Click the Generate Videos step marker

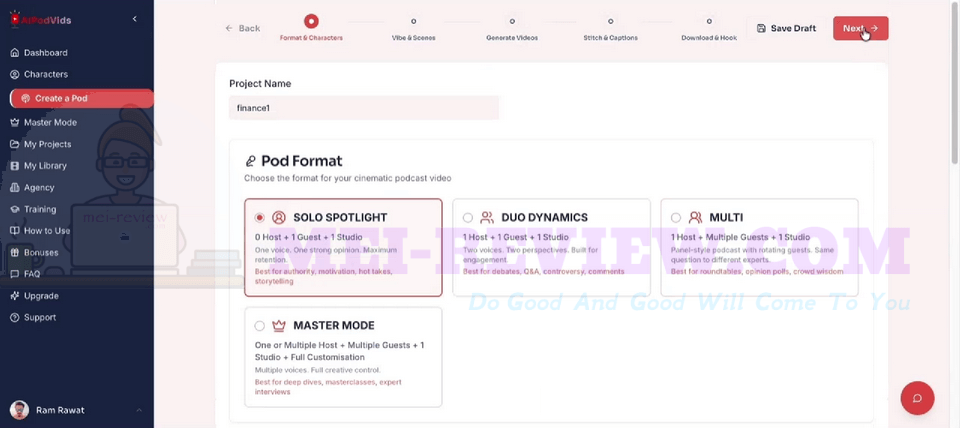512,21
